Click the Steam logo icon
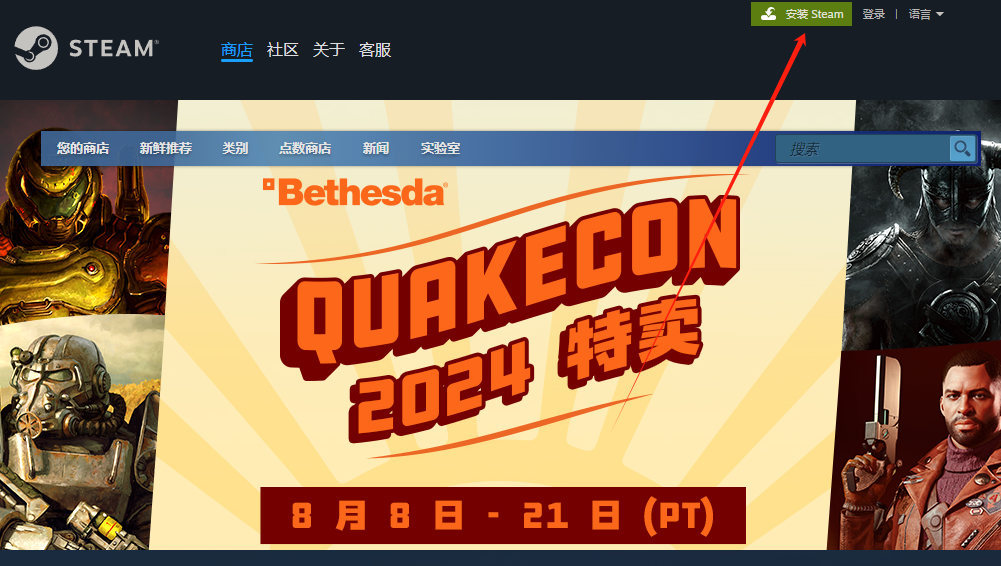 (x=36, y=48)
